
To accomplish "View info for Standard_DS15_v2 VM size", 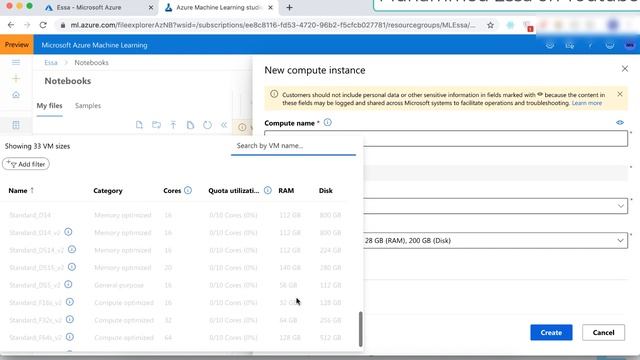I will 72,267.
